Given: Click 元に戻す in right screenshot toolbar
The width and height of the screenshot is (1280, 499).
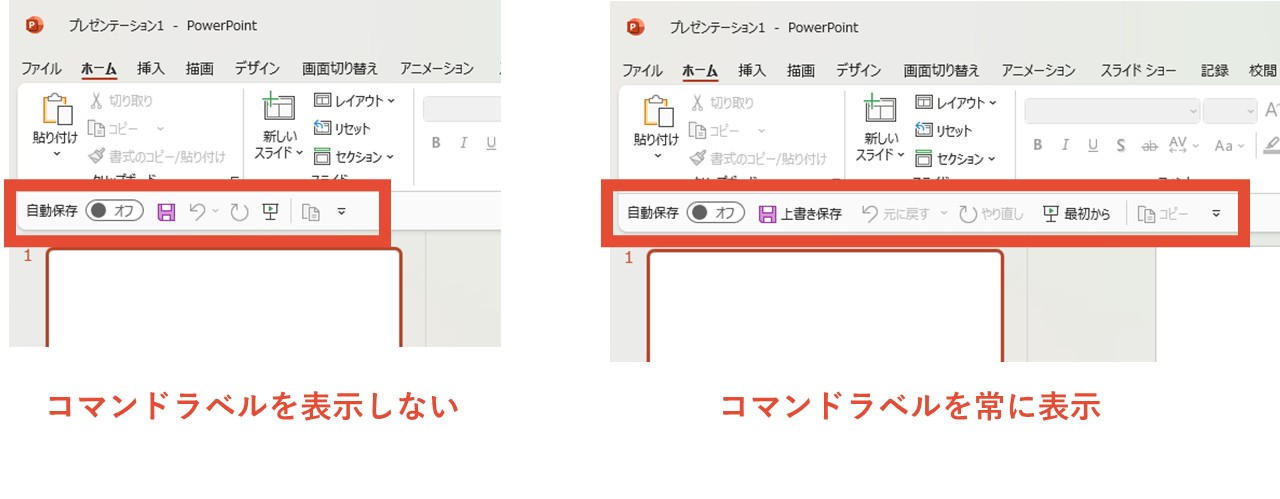Looking at the screenshot, I should pos(896,214).
